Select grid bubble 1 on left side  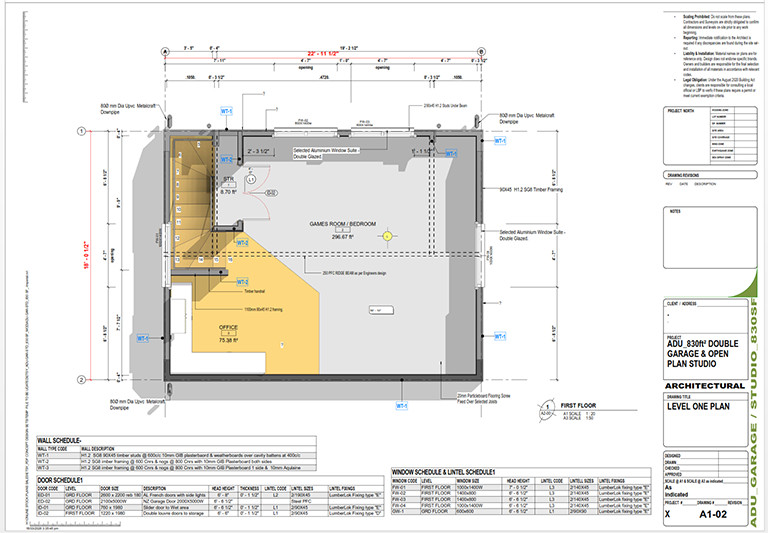(x=82, y=131)
